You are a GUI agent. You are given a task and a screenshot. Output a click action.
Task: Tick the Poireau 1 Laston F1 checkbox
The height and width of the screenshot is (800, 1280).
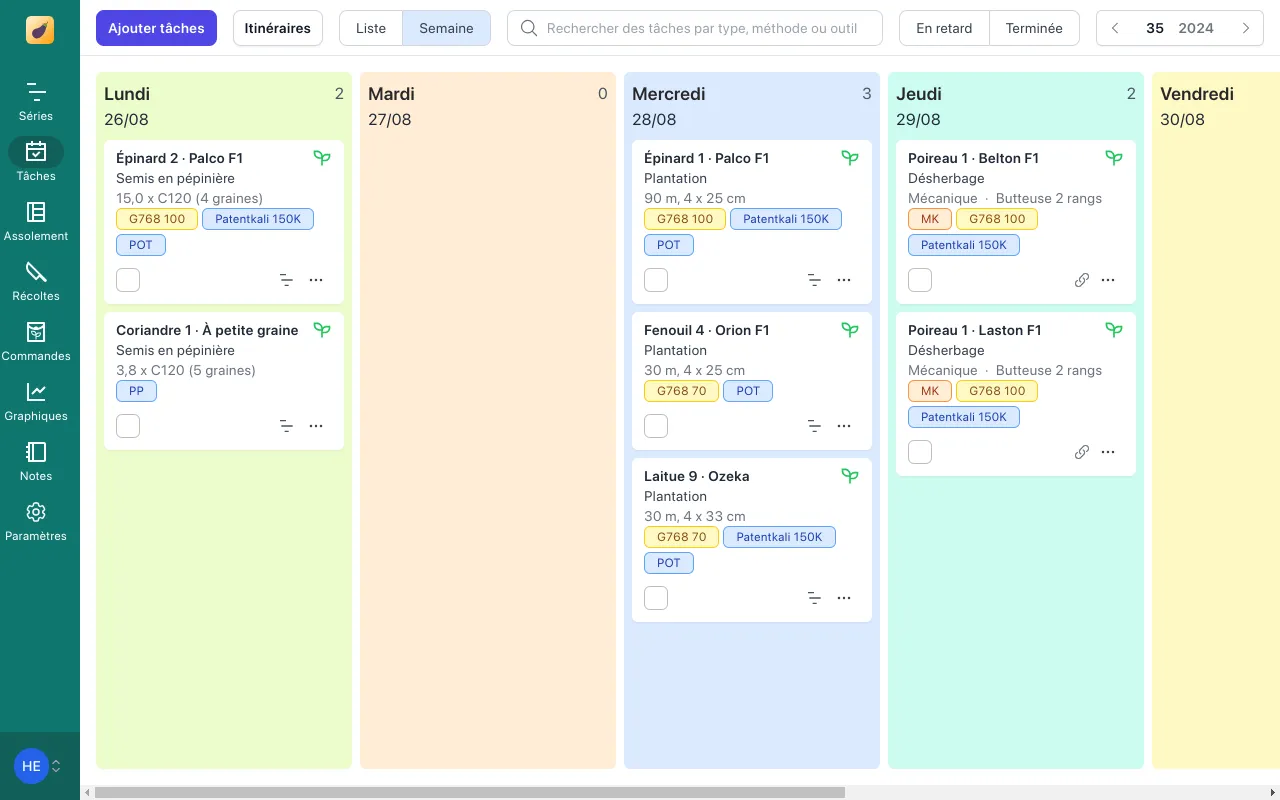tap(920, 452)
